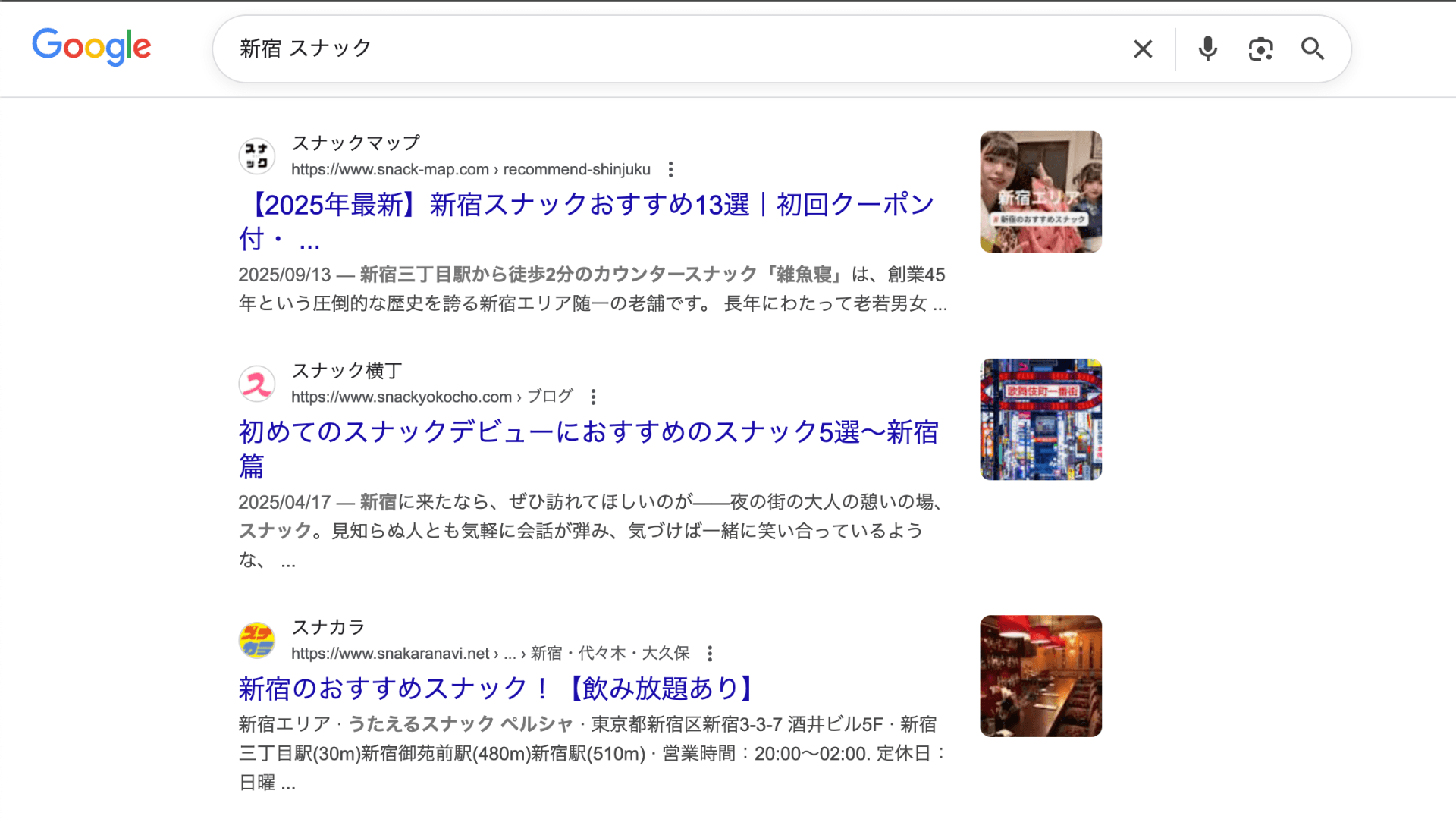Click the スナックマップ site favicon

(257, 156)
